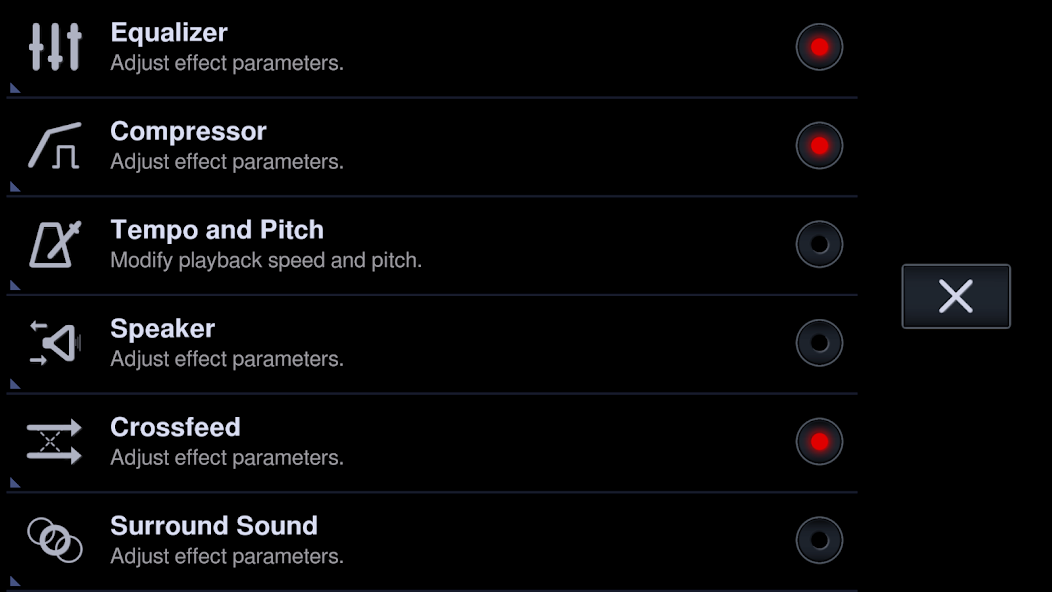This screenshot has height=592, width=1052.
Task: Expand the Compressor corner triangle
Action: [14, 187]
